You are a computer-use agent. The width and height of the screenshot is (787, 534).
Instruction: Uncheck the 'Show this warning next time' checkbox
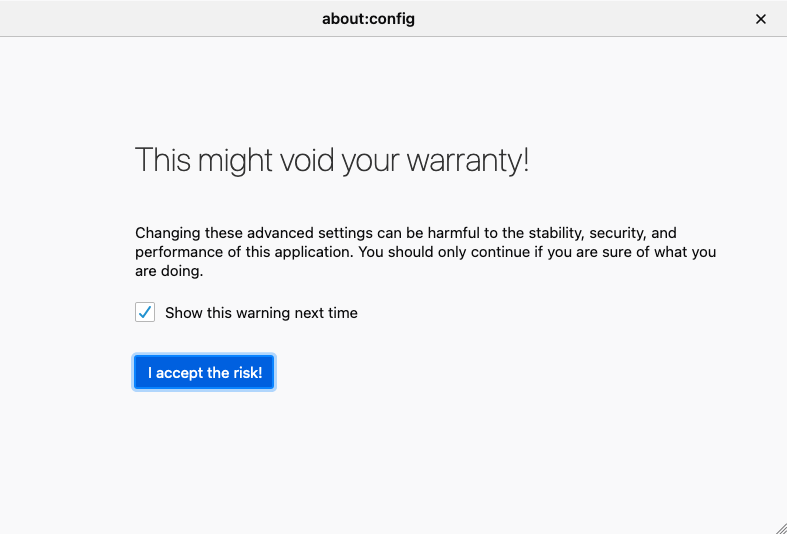(145, 313)
